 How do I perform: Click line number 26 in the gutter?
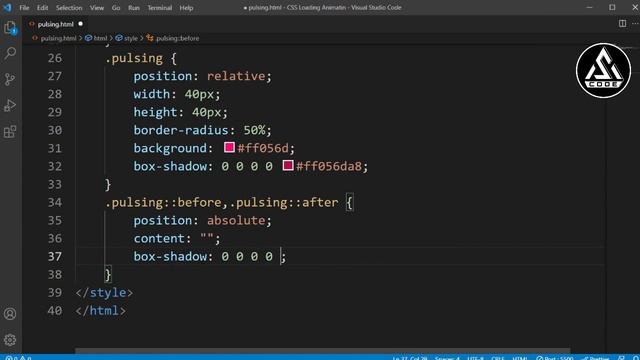[x=55, y=58]
